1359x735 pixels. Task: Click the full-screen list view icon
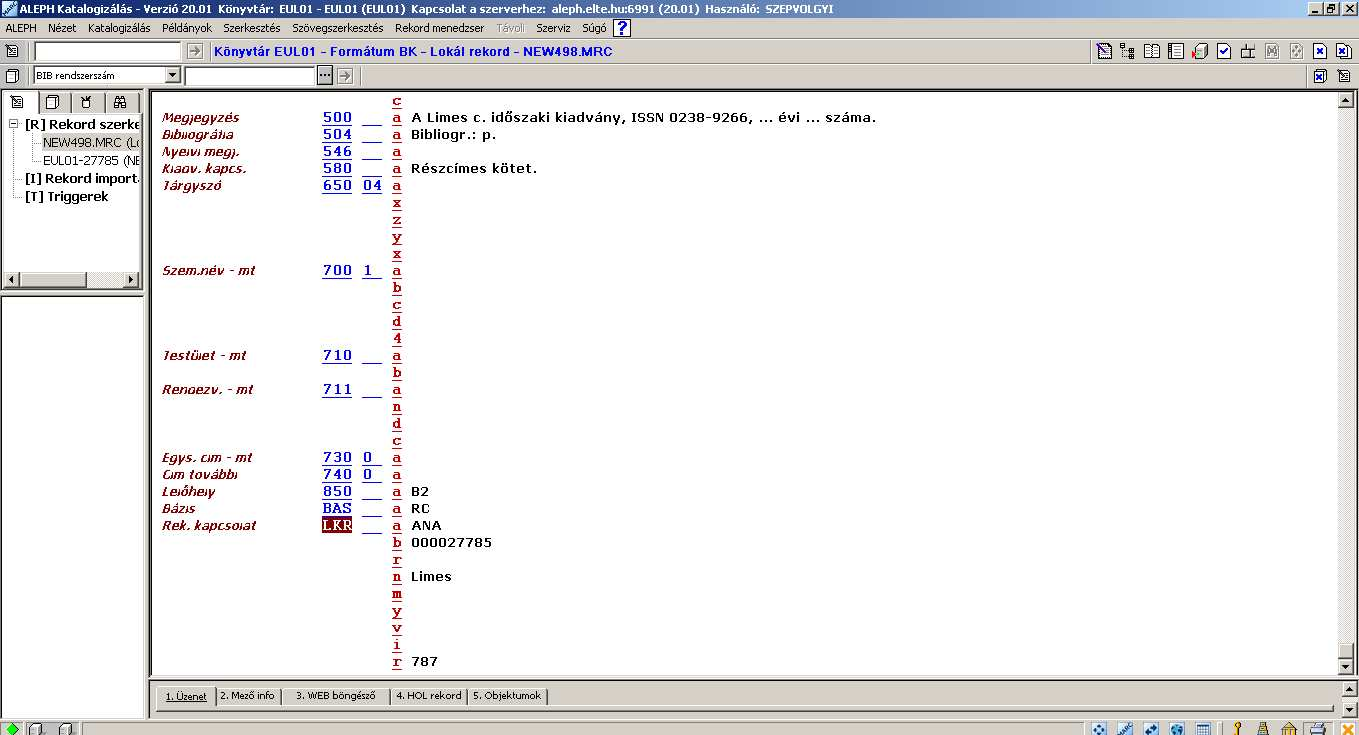point(1176,51)
